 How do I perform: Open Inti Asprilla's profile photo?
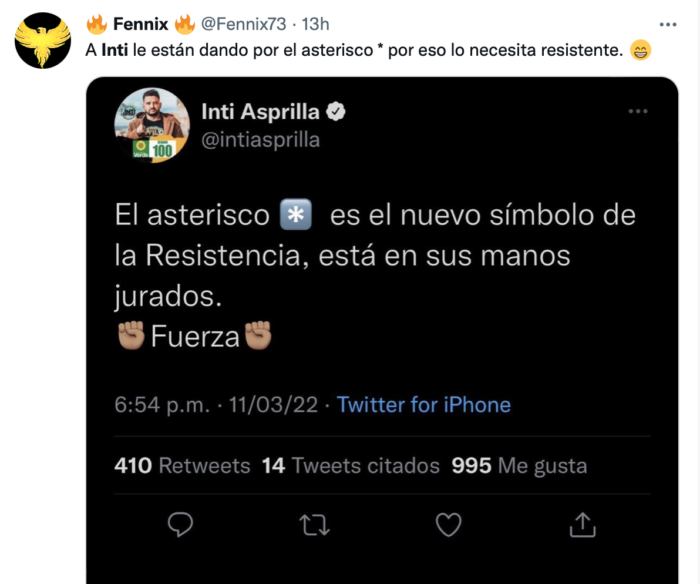click(152, 125)
